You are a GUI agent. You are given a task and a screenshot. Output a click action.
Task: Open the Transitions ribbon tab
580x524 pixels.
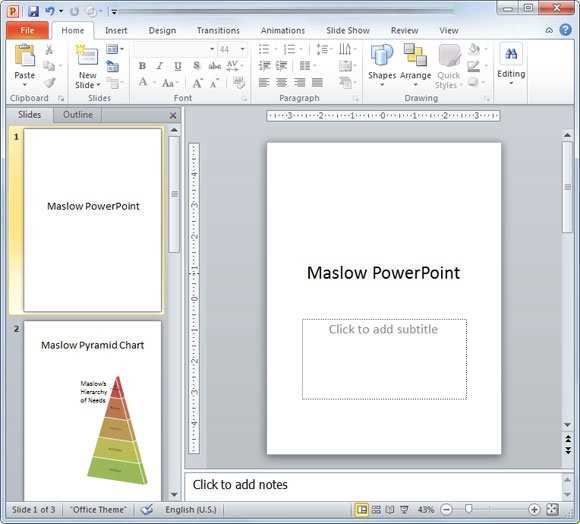218,30
